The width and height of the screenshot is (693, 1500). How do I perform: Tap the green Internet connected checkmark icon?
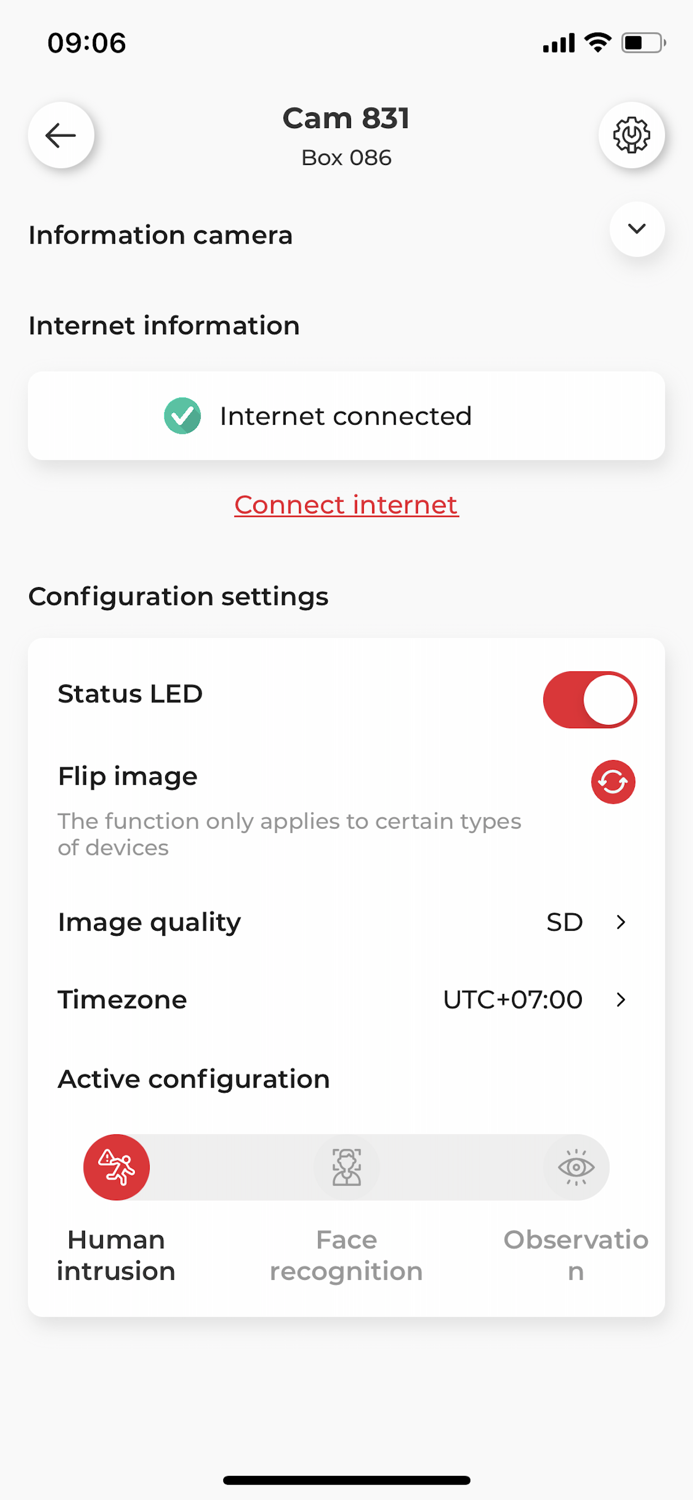point(182,416)
